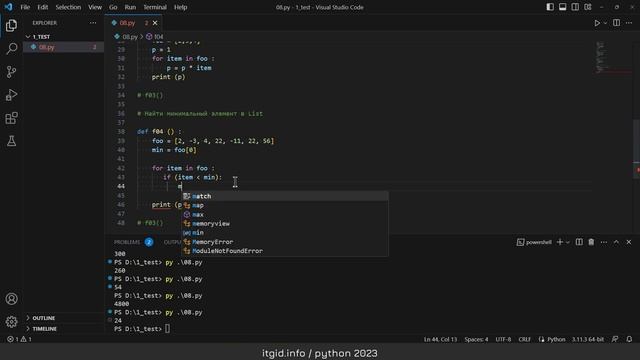Open the Edit menu

(42, 7)
